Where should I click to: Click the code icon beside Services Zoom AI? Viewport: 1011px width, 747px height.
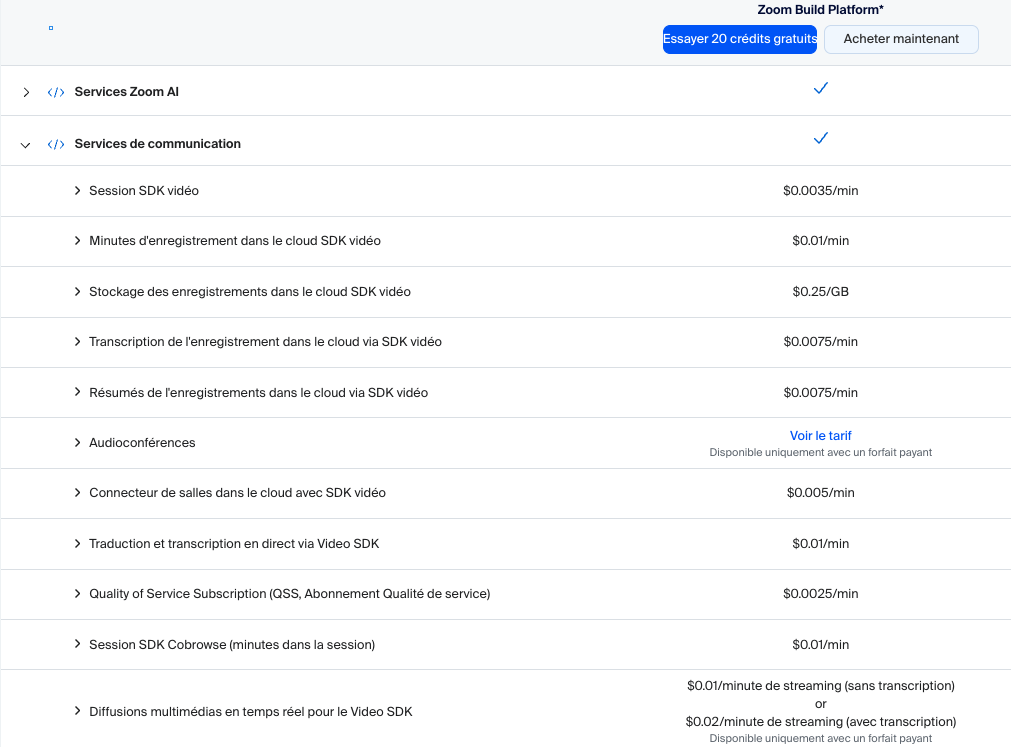pyautogui.click(x=55, y=92)
